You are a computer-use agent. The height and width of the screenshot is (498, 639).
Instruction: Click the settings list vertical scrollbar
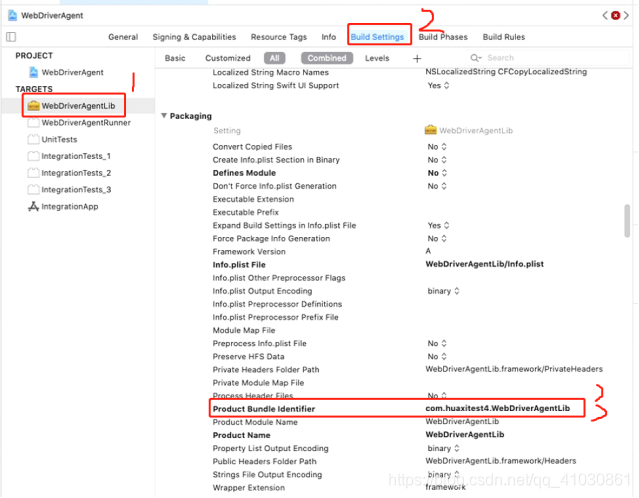pos(627,220)
